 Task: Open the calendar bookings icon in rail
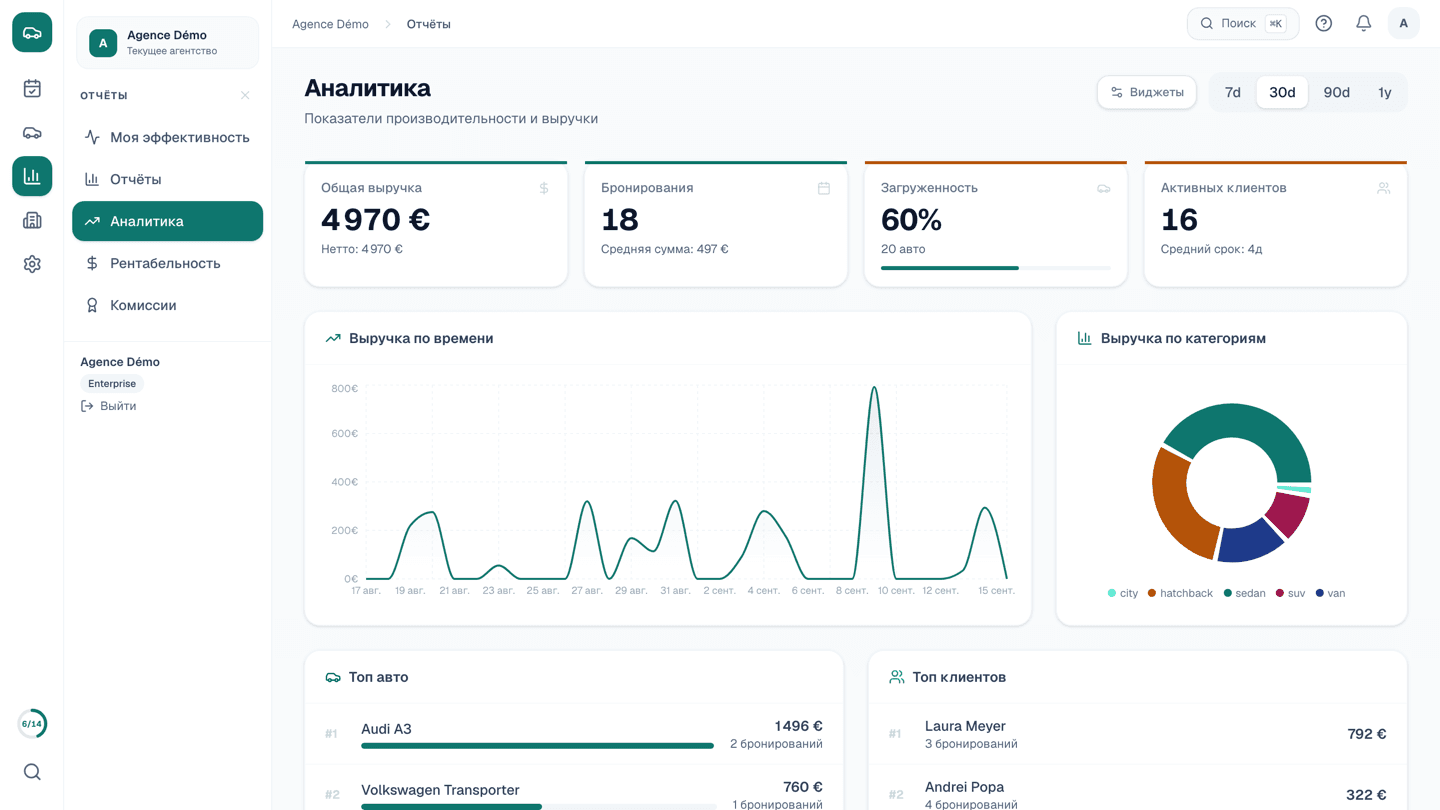[x=32, y=89]
